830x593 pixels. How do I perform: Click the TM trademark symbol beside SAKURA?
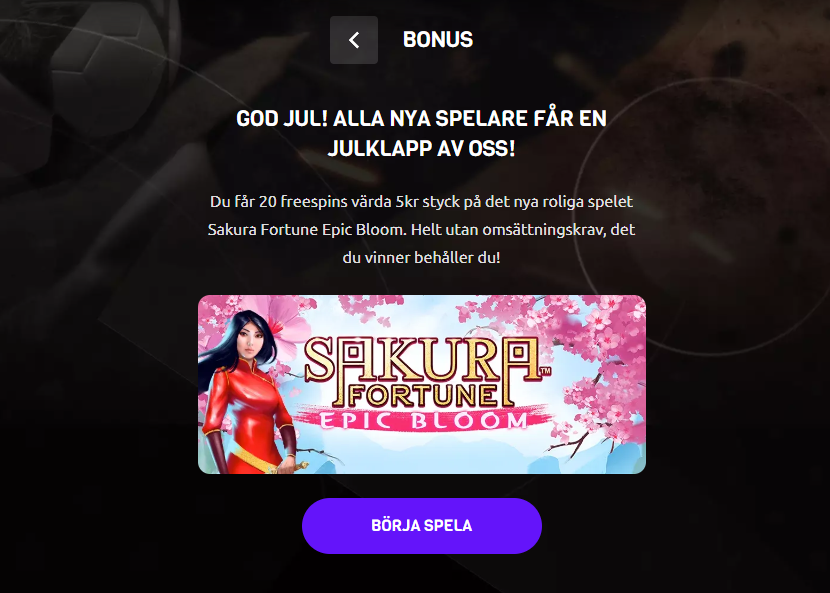546,371
